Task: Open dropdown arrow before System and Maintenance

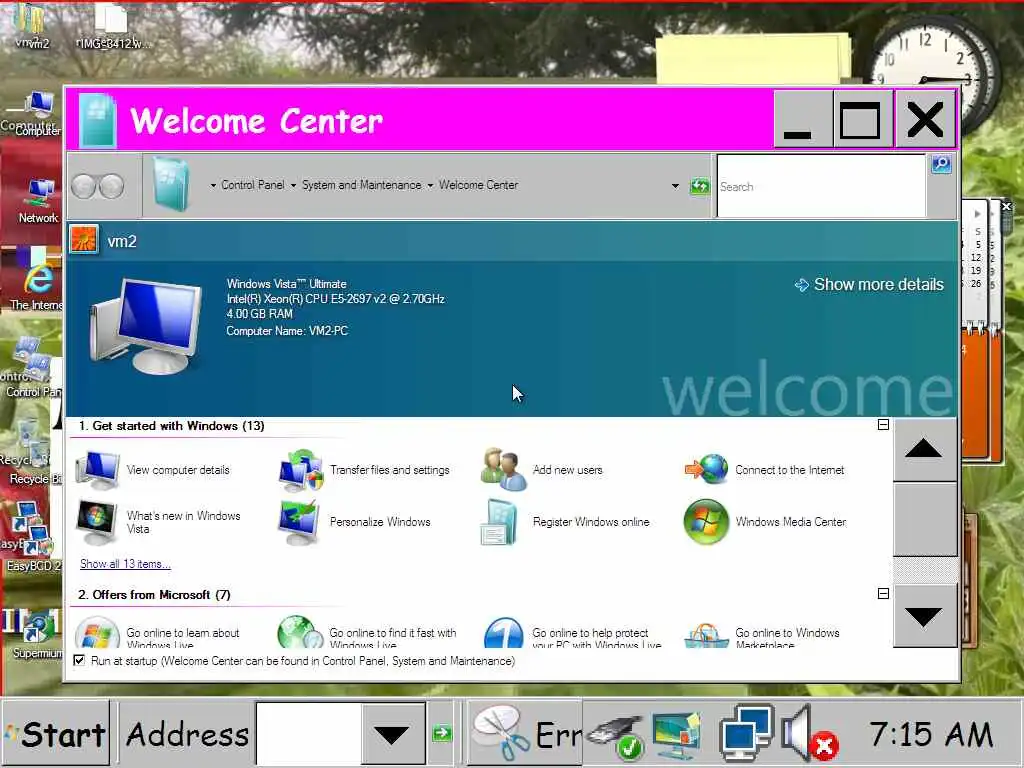Action: point(293,186)
